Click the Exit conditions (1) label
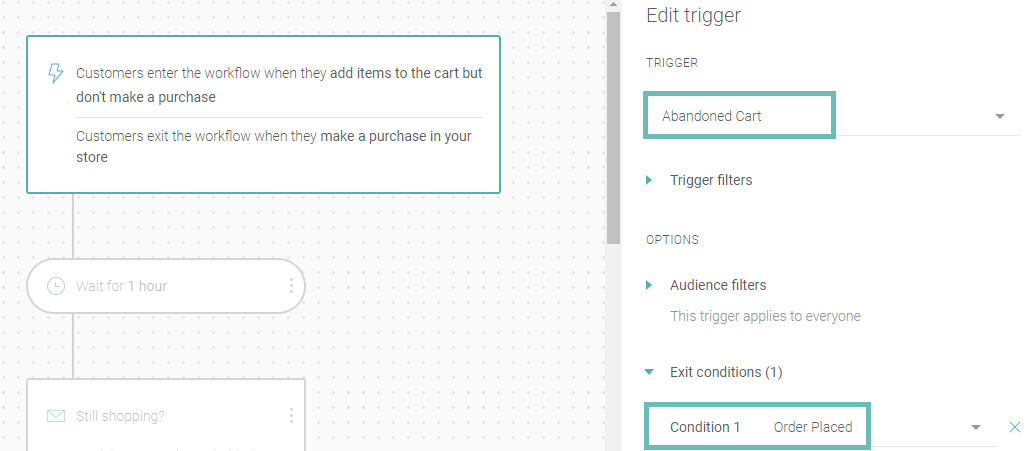Viewport: 1036px width, 451px height. click(726, 372)
